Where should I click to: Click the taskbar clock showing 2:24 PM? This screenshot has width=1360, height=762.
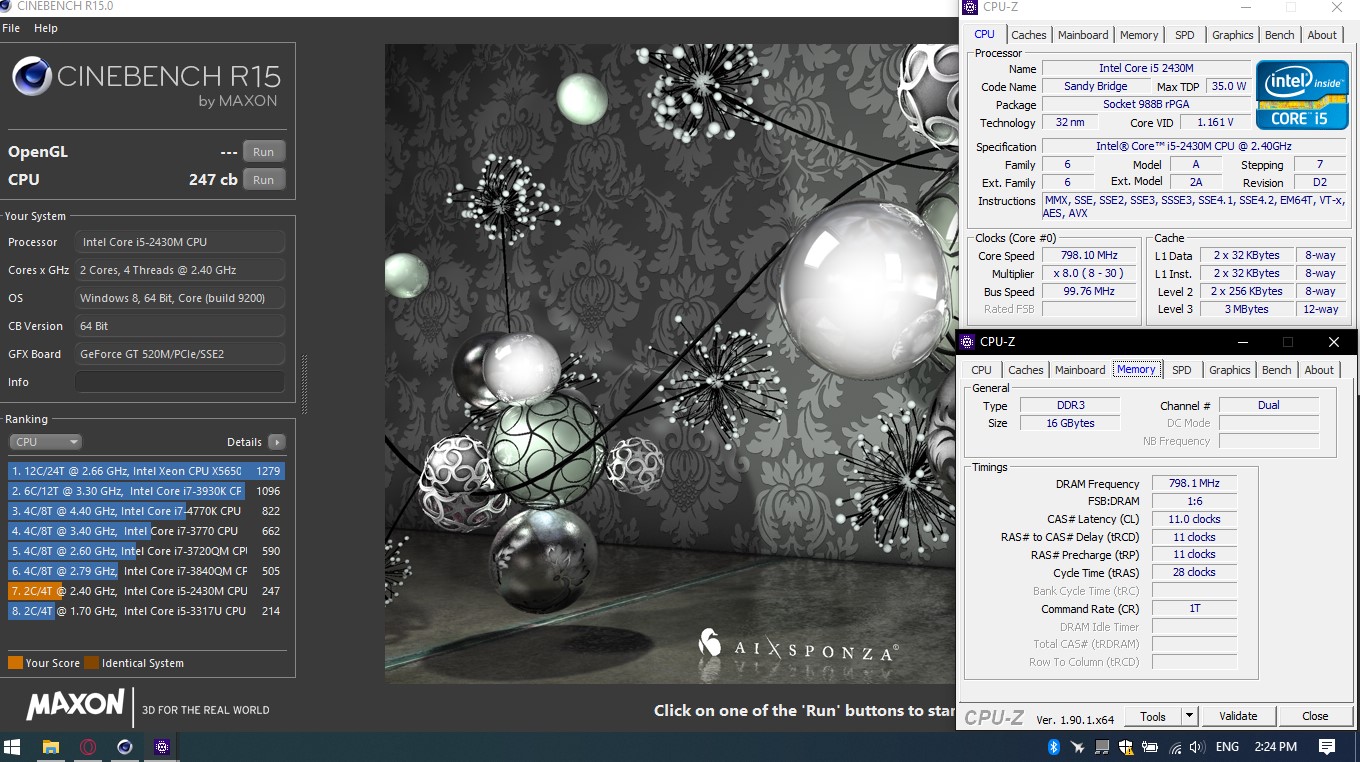pos(1275,747)
